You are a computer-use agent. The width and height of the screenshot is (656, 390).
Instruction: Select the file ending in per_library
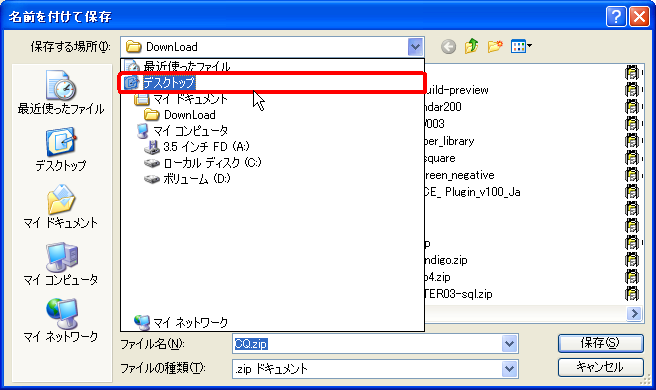click(449, 141)
